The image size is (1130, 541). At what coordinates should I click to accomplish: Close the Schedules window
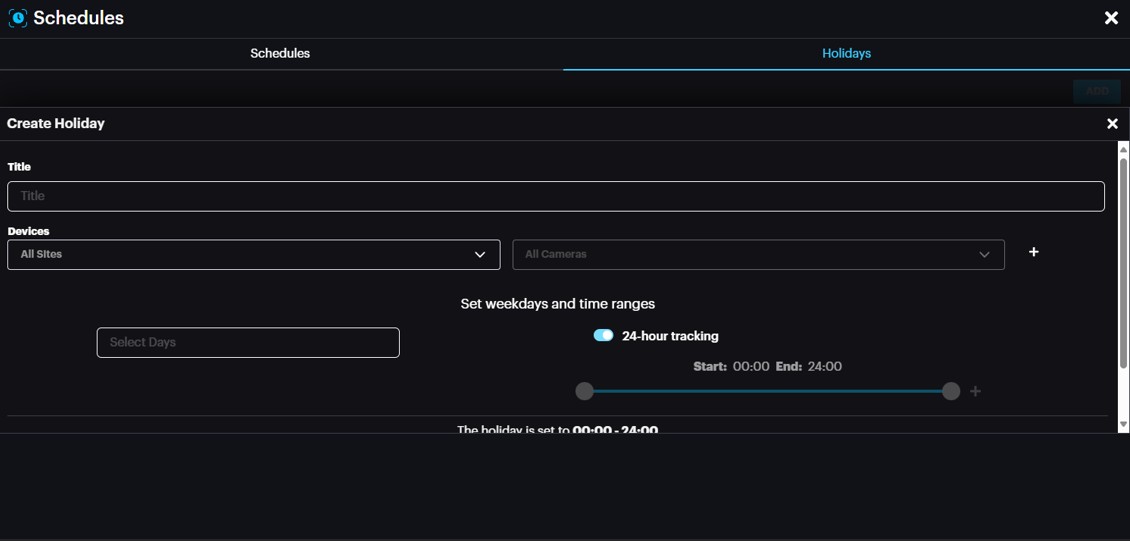coord(1110,18)
